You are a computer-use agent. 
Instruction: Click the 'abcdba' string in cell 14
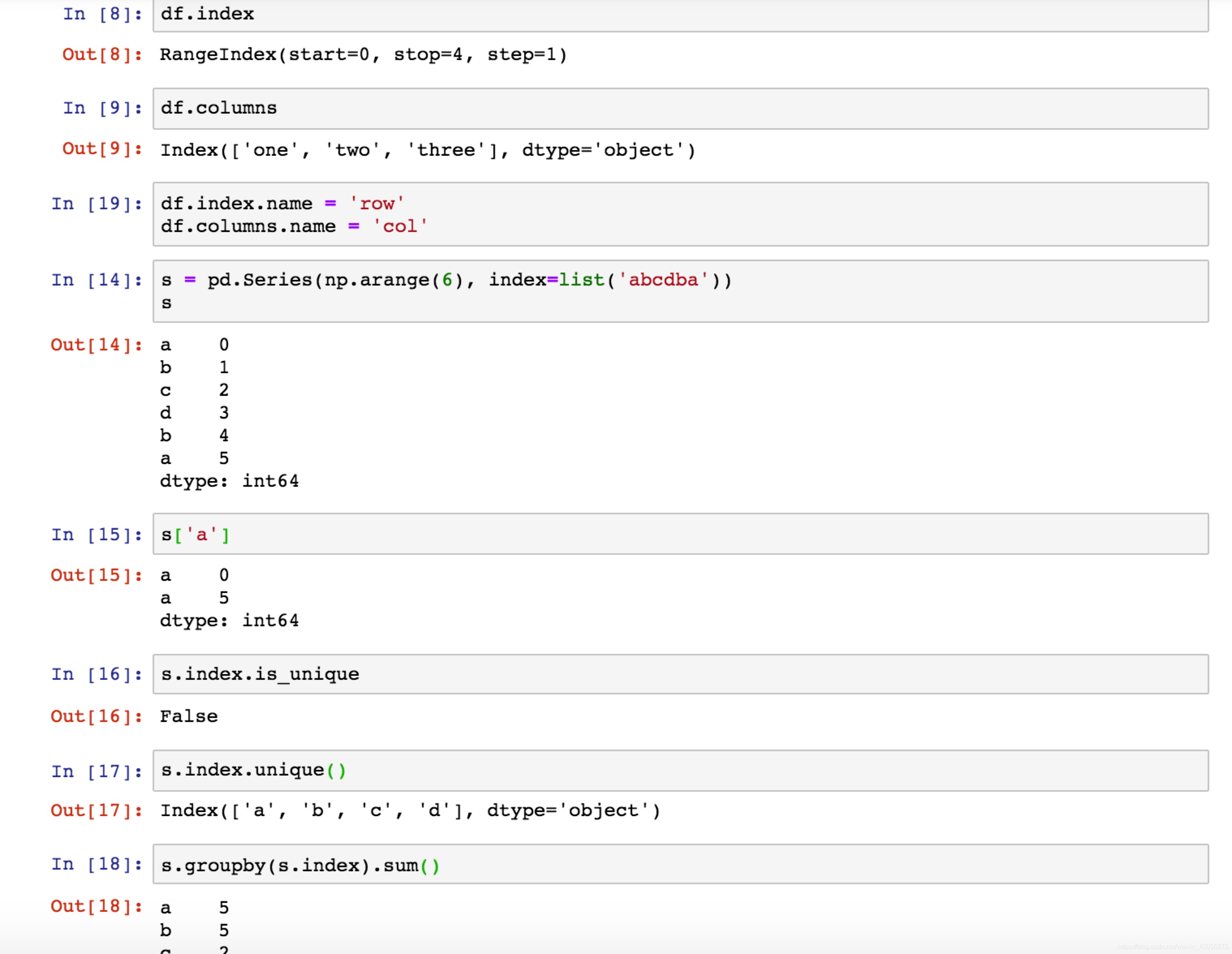663,280
